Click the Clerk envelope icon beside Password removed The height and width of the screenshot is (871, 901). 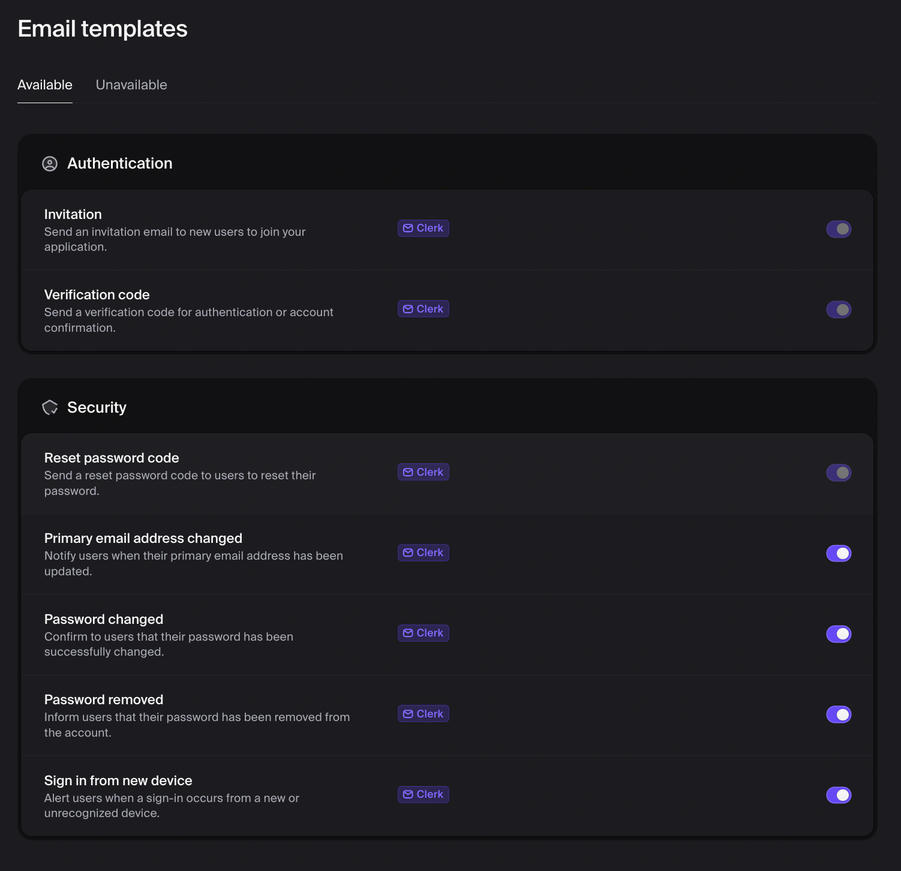406,713
